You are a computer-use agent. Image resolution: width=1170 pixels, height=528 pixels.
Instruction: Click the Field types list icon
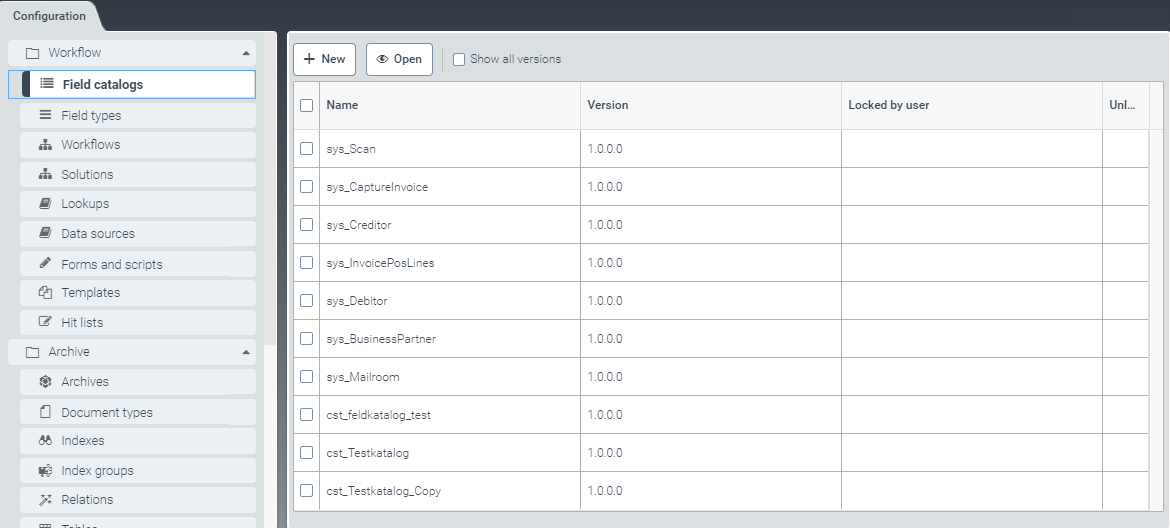(45, 115)
